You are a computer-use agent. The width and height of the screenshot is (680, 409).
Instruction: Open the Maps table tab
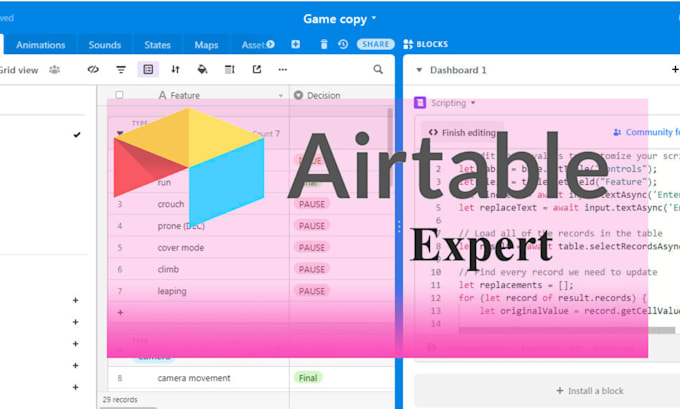(x=206, y=45)
